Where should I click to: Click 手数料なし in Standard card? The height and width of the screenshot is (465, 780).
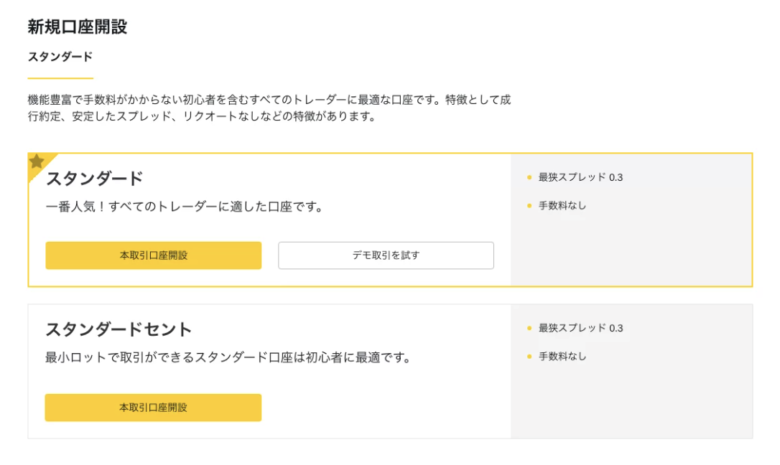coord(562,205)
